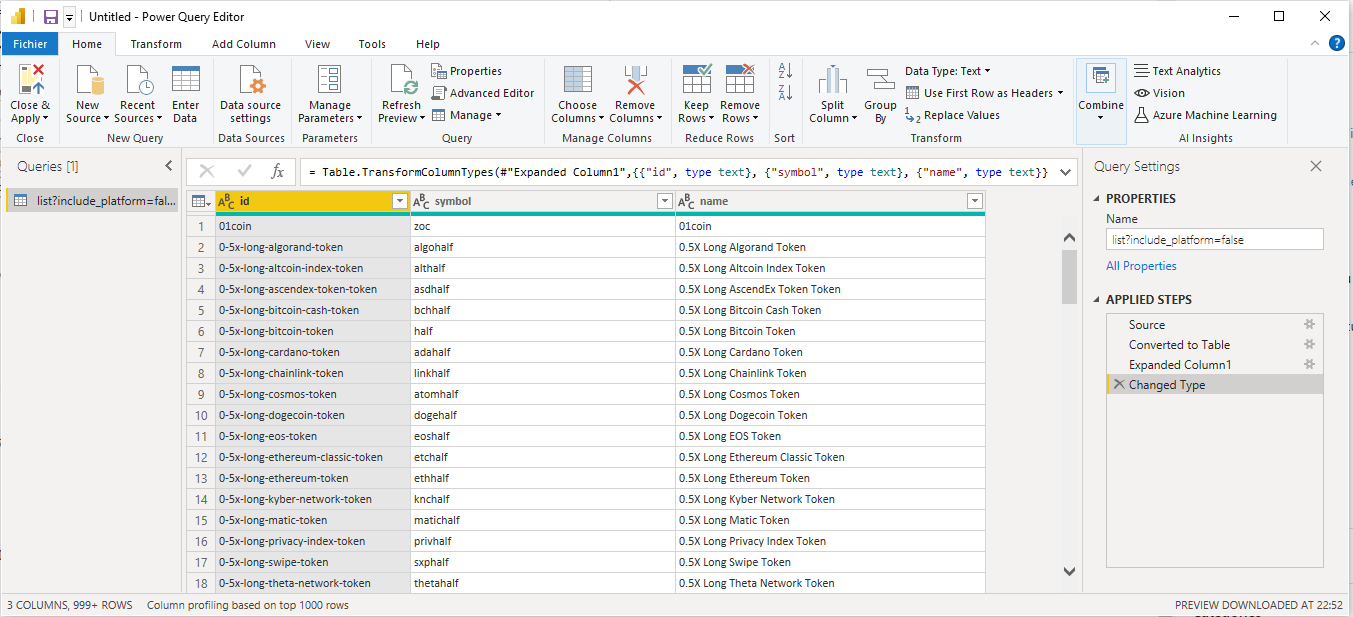Screen dimensions: 1353x617
Task: Click the Group By icon
Action: pos(880,80)
